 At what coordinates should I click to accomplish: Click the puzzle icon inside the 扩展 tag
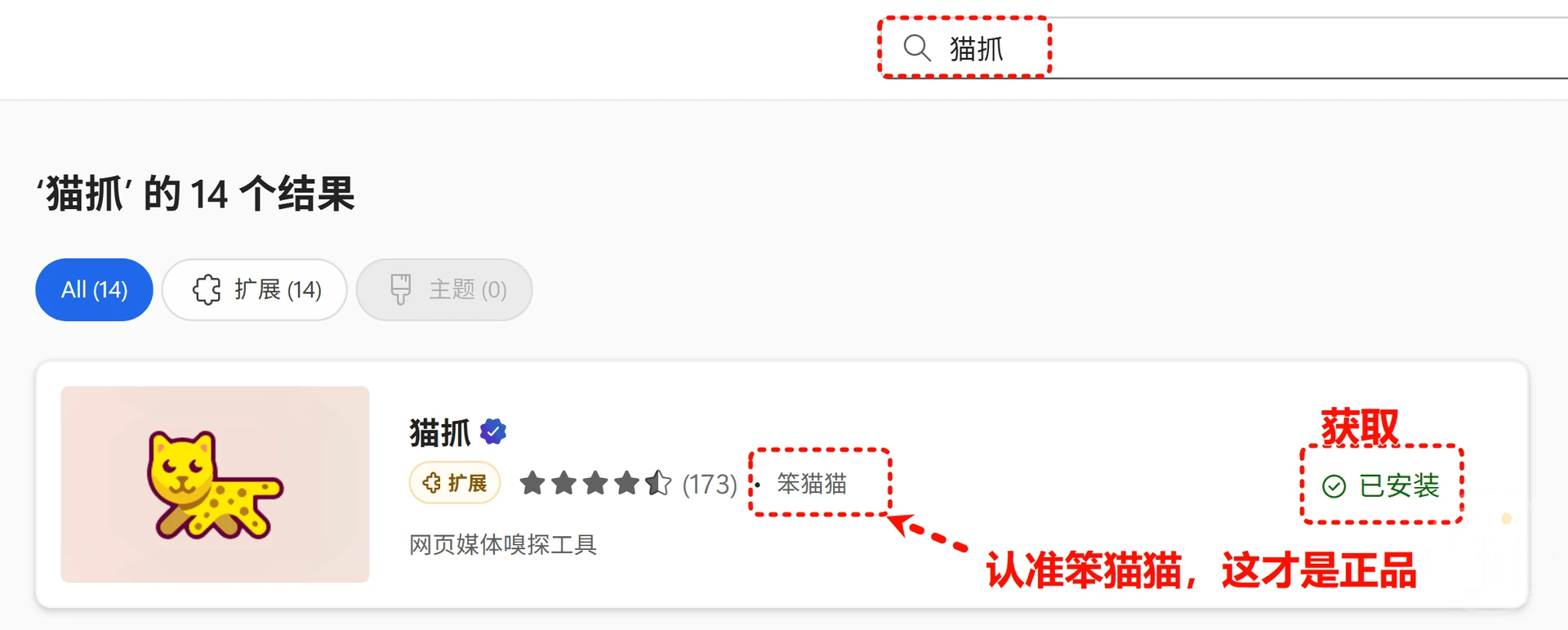click(431, 483)
